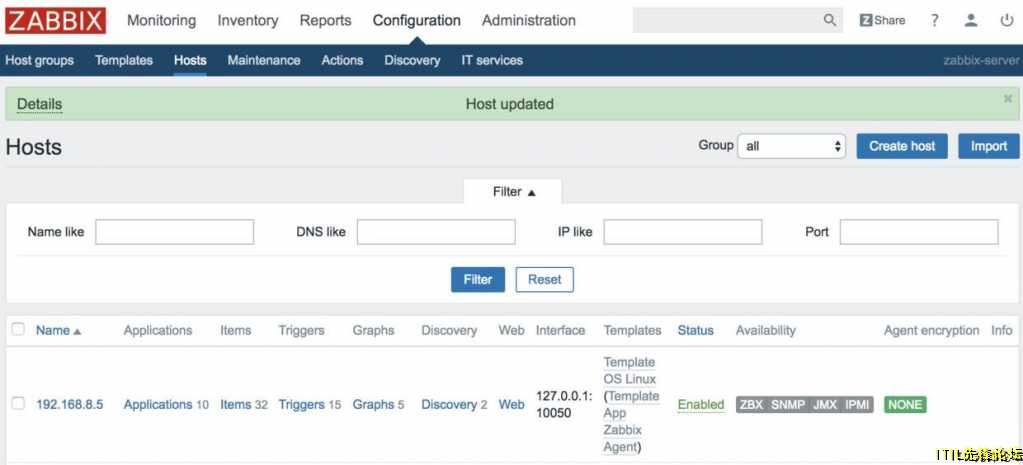The width and height of the screenshot is (1023, 465).
Task: Open the Zabbix Share link
Action: (x=882, y=20)
